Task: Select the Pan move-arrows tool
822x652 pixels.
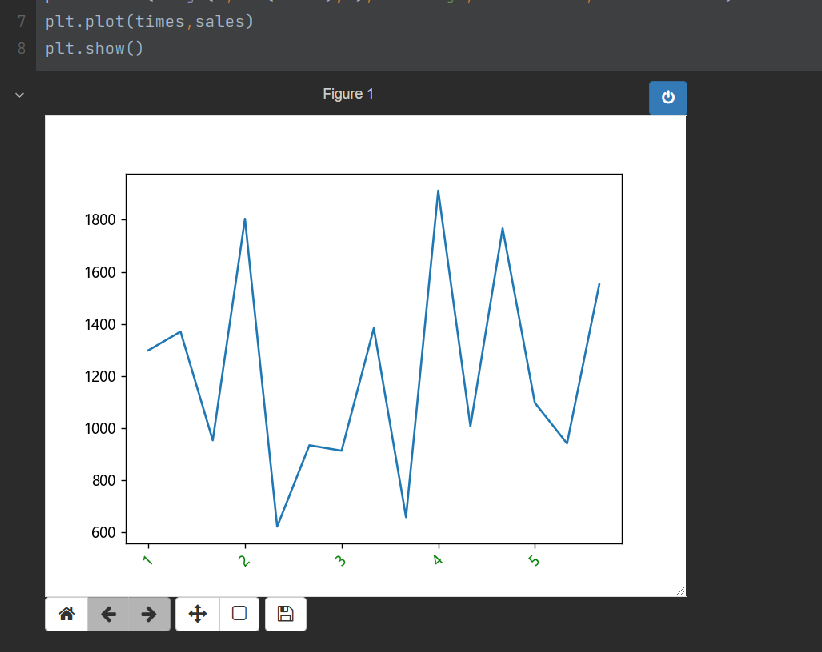Action: coord(197,614)
